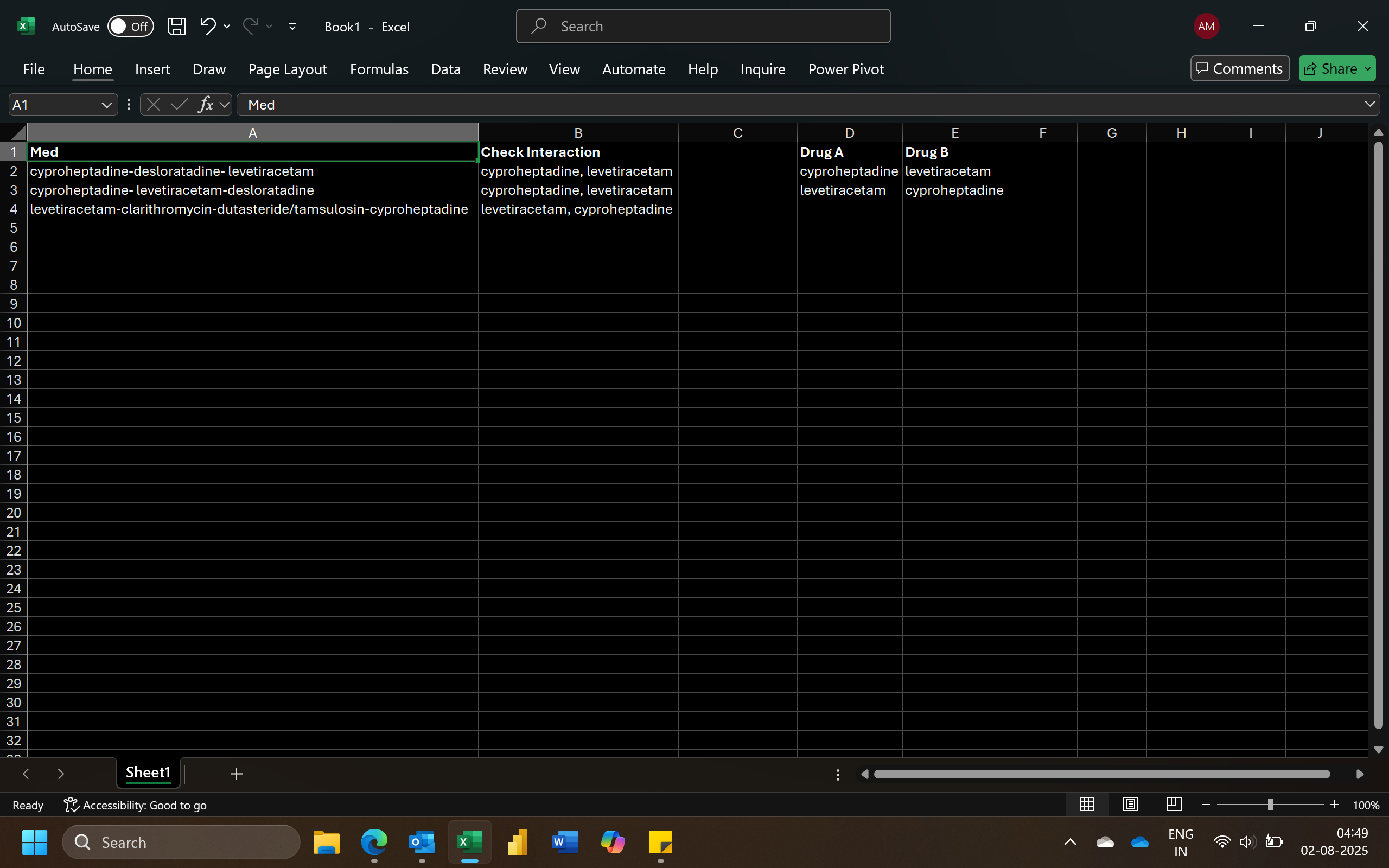Open the Automate tab
Viewport: 1389px width, 868px height.
click(634, 69)
